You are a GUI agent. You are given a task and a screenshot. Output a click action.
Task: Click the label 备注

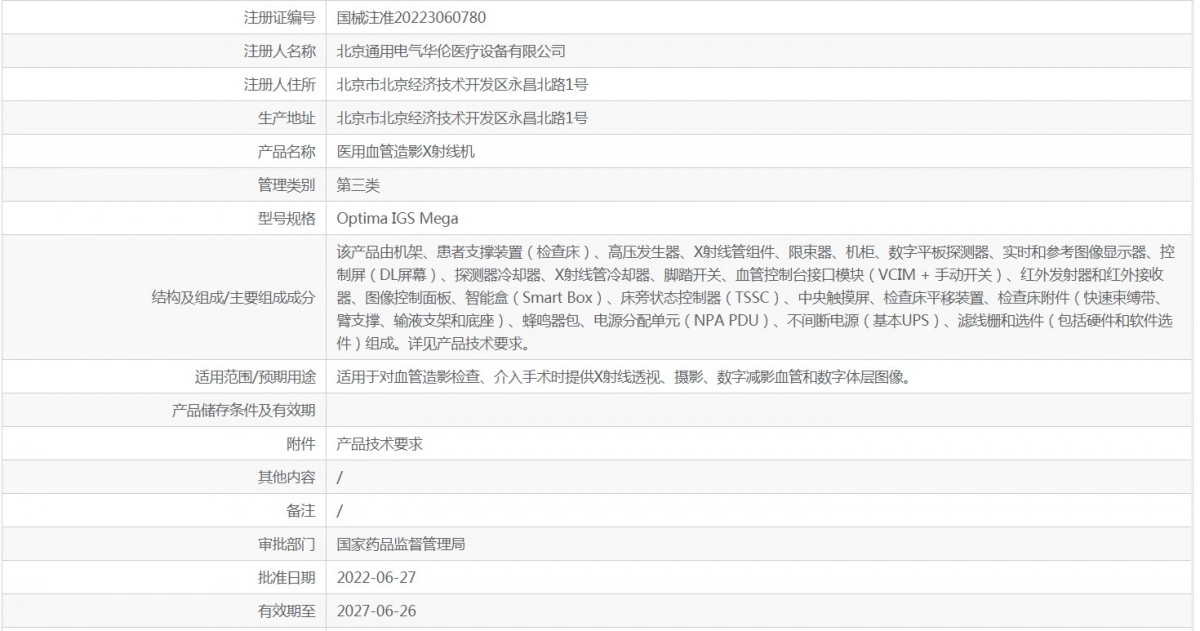(301, 511)
